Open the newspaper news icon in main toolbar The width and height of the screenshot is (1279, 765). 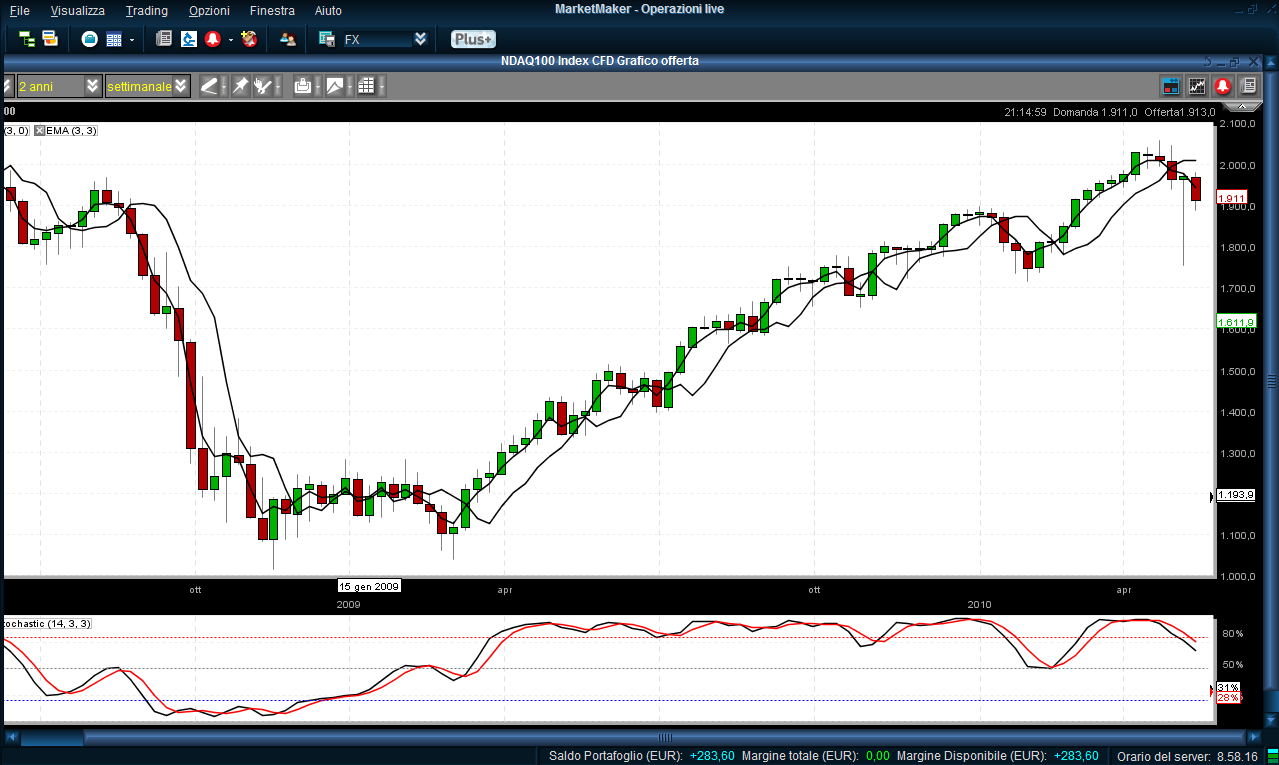[164, 39]
